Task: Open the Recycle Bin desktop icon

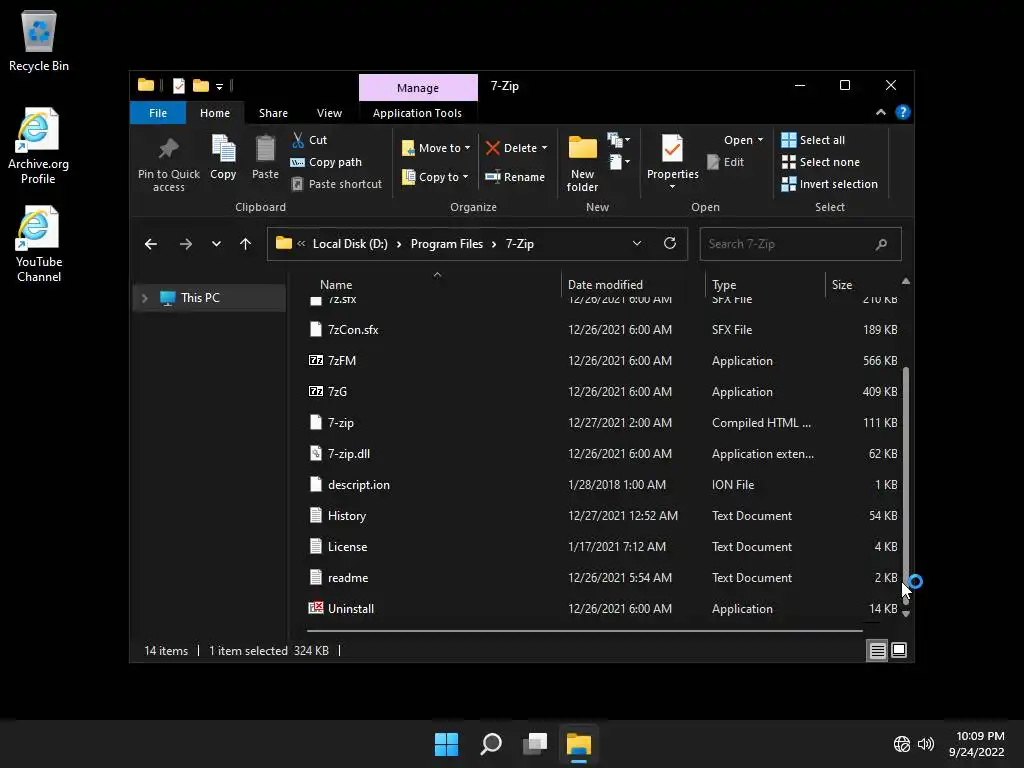Action: pyautogui.click(x=39, y=40)
